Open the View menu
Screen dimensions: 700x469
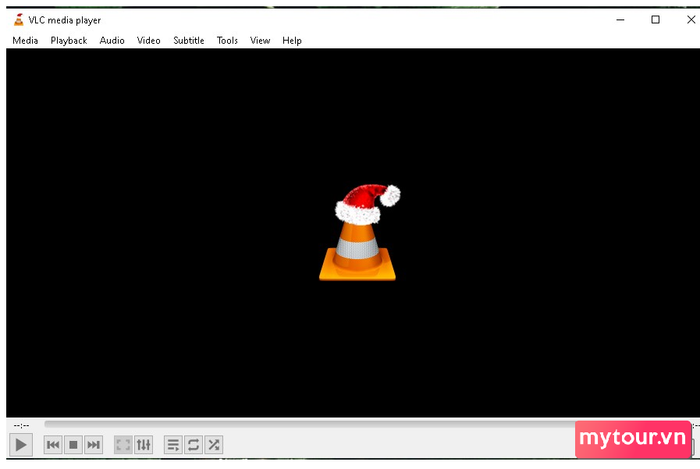point(260,41)
